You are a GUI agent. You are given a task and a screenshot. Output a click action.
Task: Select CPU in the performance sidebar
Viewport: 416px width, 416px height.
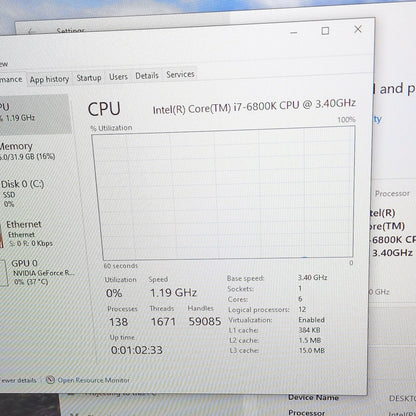35,113
